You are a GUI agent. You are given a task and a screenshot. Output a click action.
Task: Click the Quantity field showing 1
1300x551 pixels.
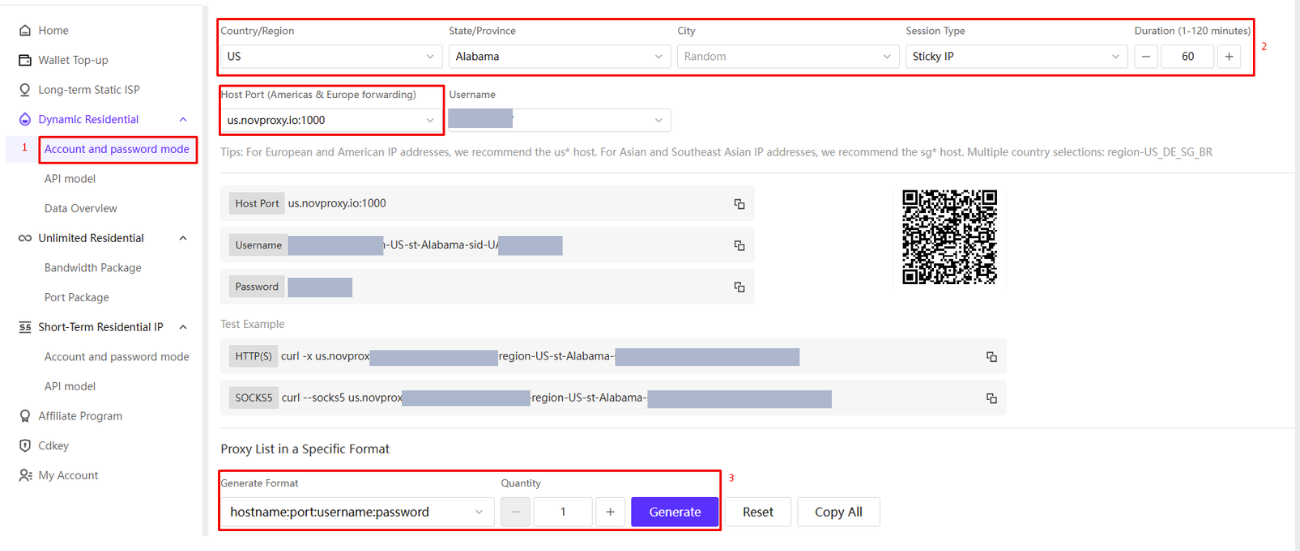(563, 512)
